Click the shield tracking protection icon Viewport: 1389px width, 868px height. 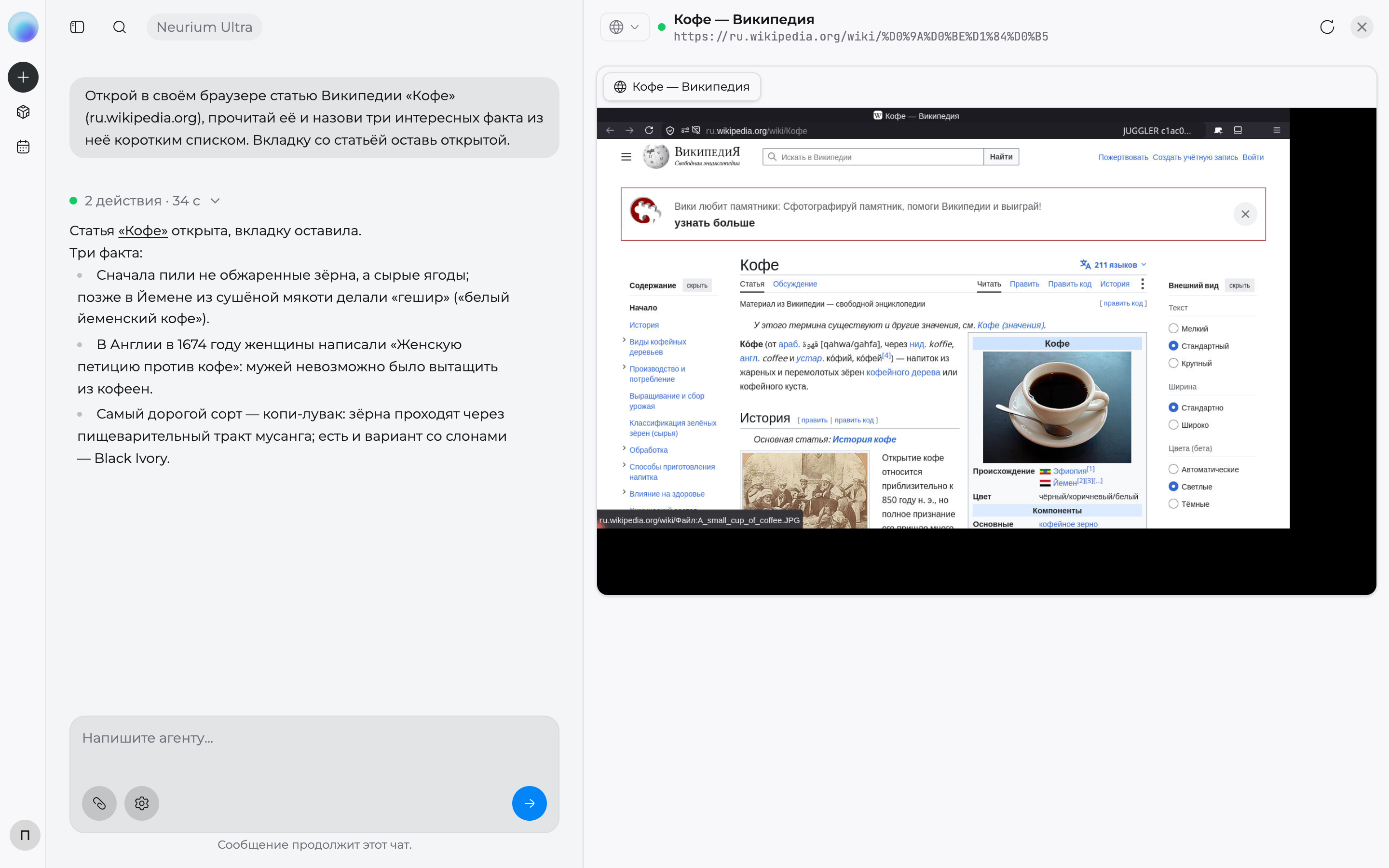coord(670,131)
